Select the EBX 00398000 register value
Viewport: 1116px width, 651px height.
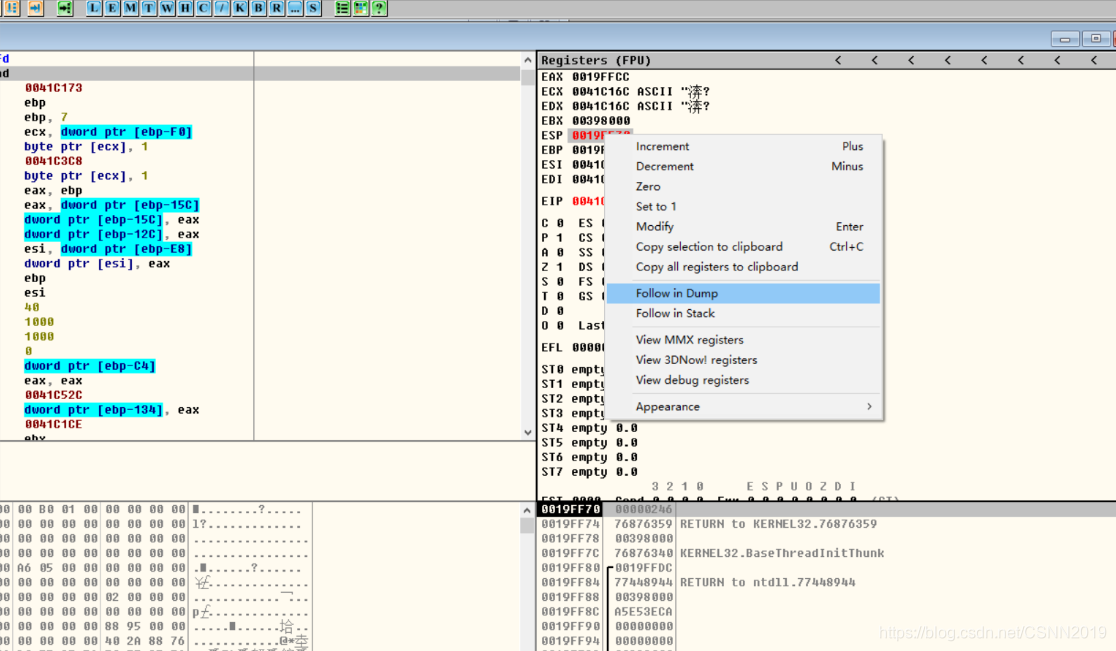point(601,121)
